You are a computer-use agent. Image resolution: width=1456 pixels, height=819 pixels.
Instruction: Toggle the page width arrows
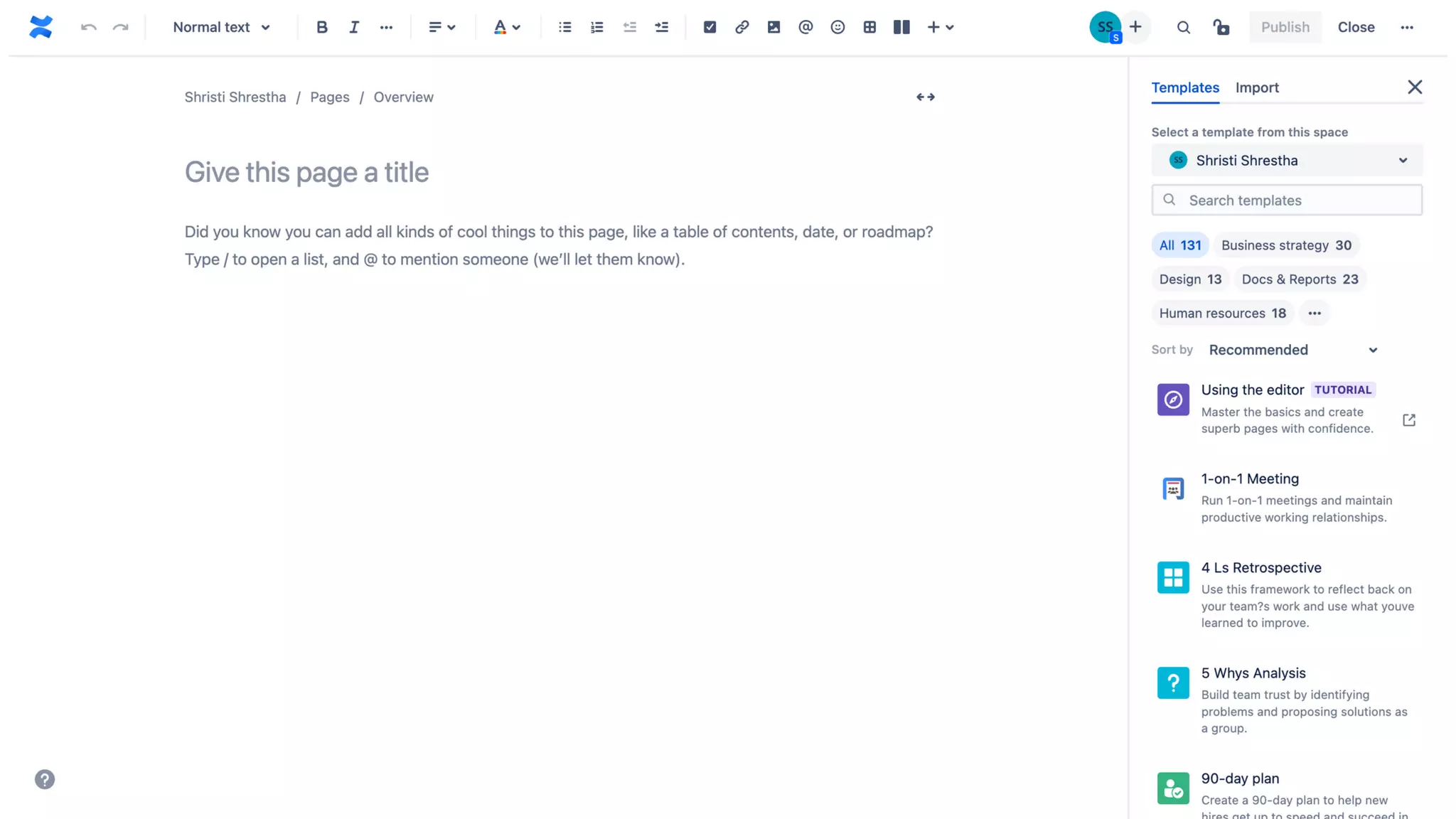[925, 97]
